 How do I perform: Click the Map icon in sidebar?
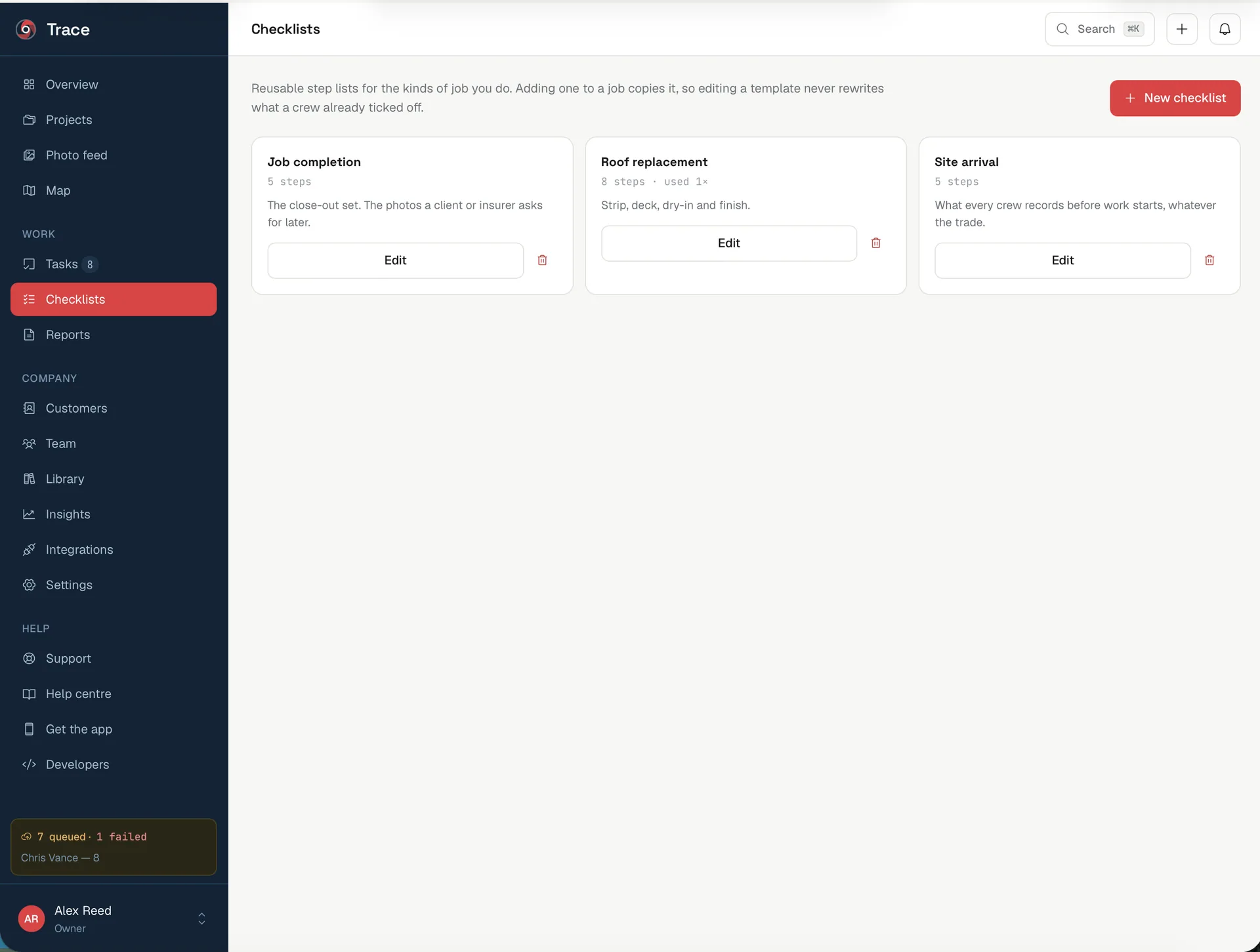[29, 191]
